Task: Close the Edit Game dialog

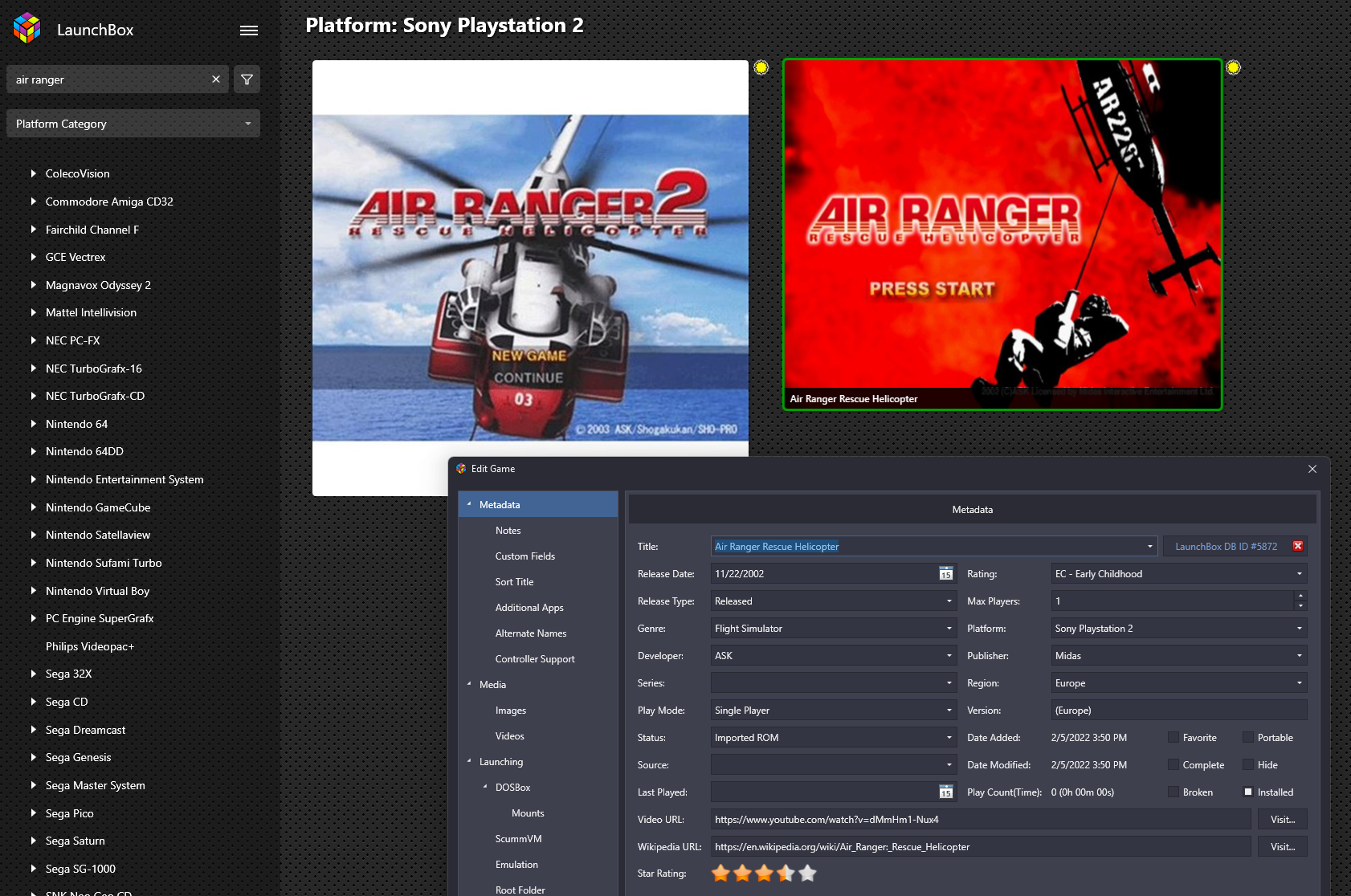Action: click(1312, 469)
